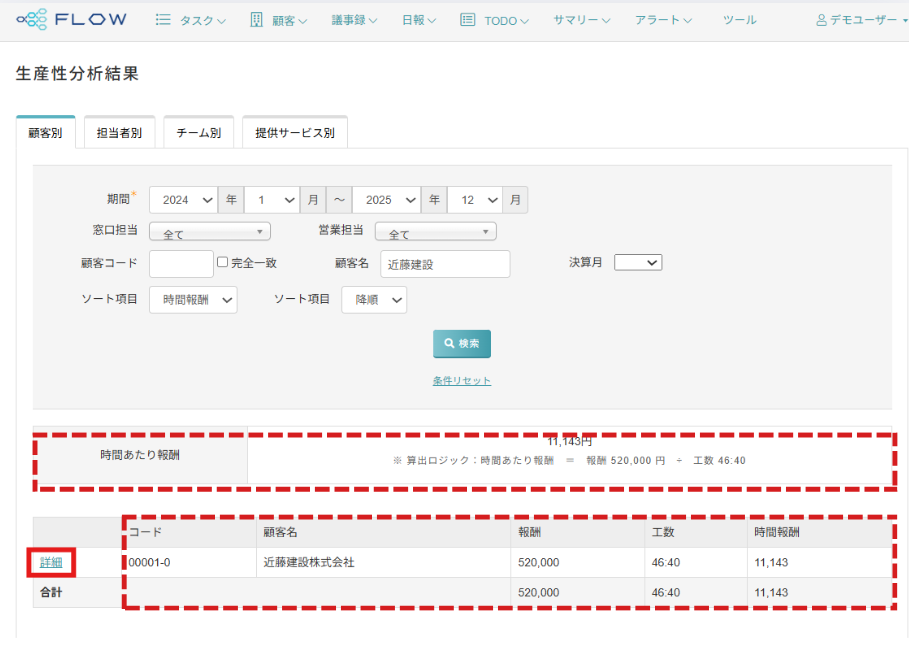Click the TODO list icon

pos(468,20)
